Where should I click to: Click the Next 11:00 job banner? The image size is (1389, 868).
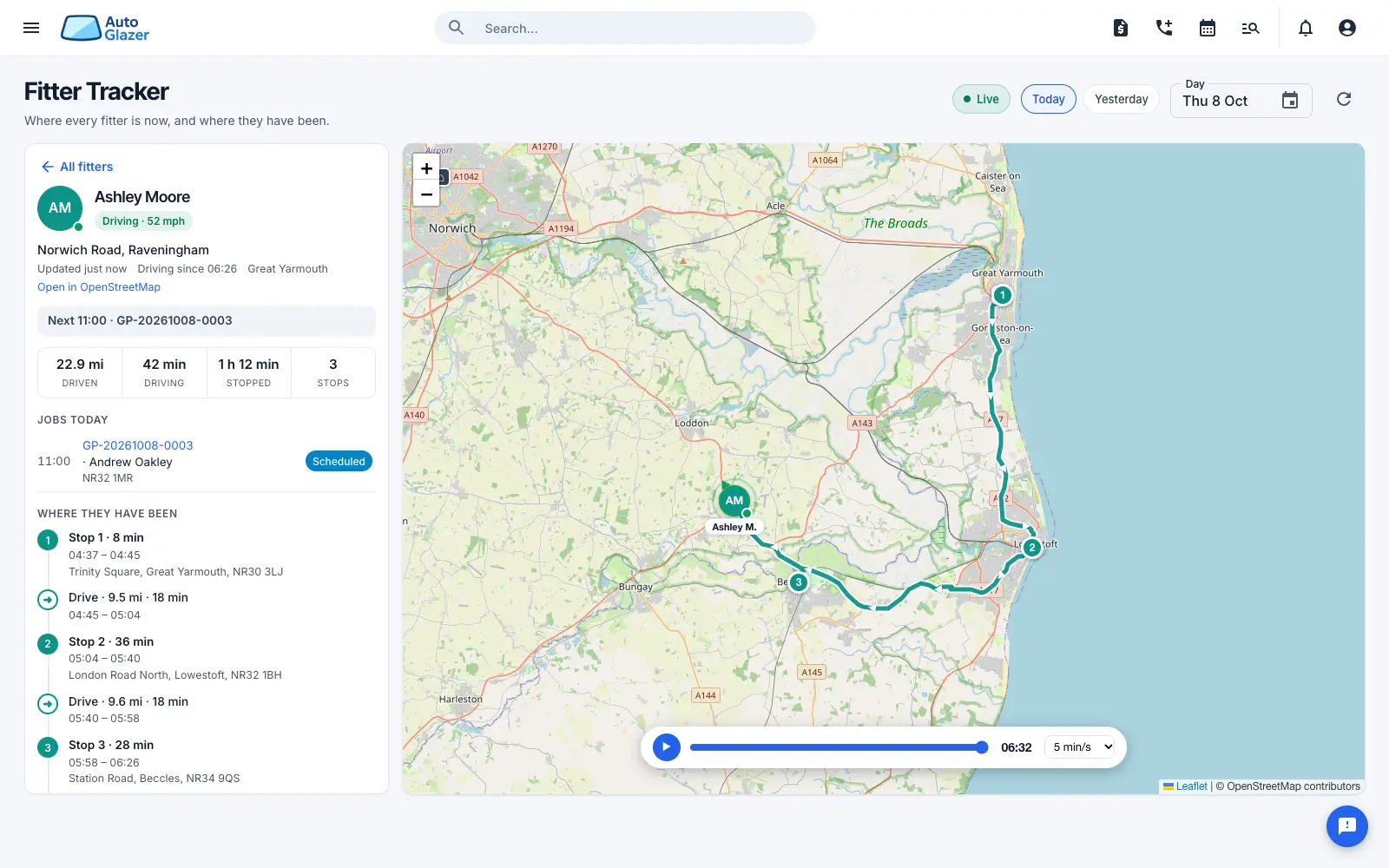[x=207, y=320]
